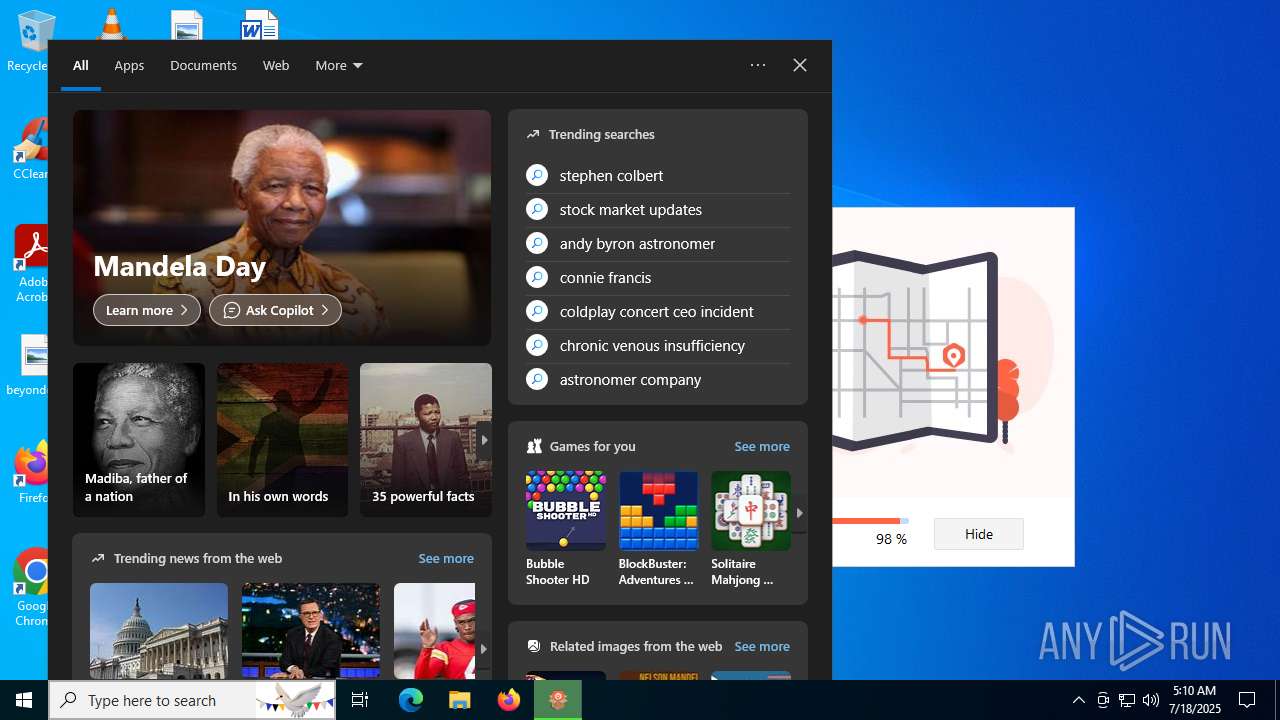Open the Capitol building news thumbnail
Viewport: 1280px width, 720px height.
159,631
